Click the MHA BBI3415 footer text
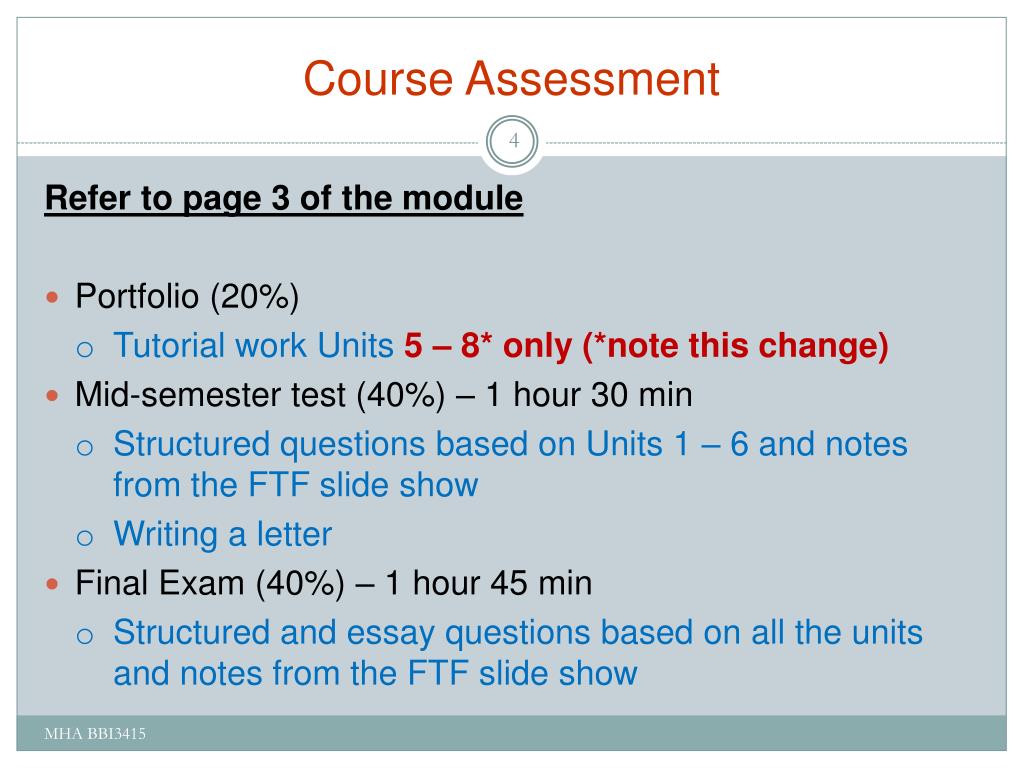Viewport: 1024px width, 768px height. click(95, 734)
